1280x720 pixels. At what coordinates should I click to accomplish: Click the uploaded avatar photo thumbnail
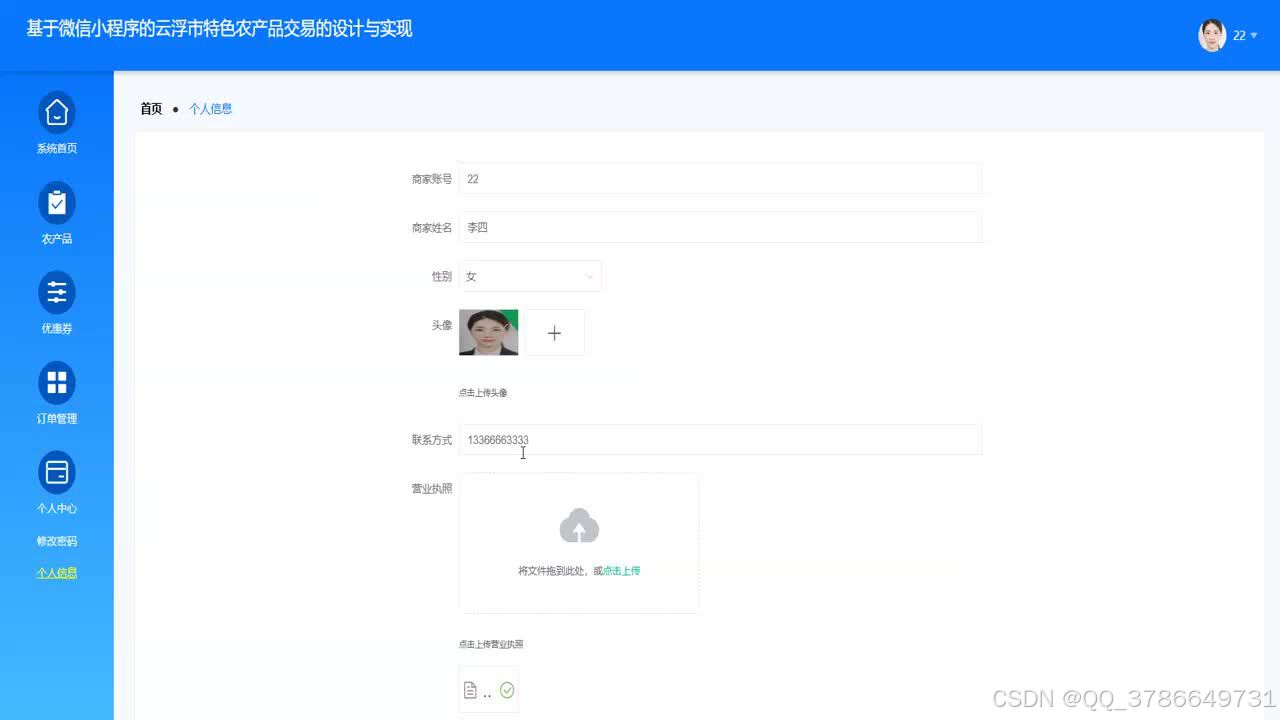click(x=487, y=332)
